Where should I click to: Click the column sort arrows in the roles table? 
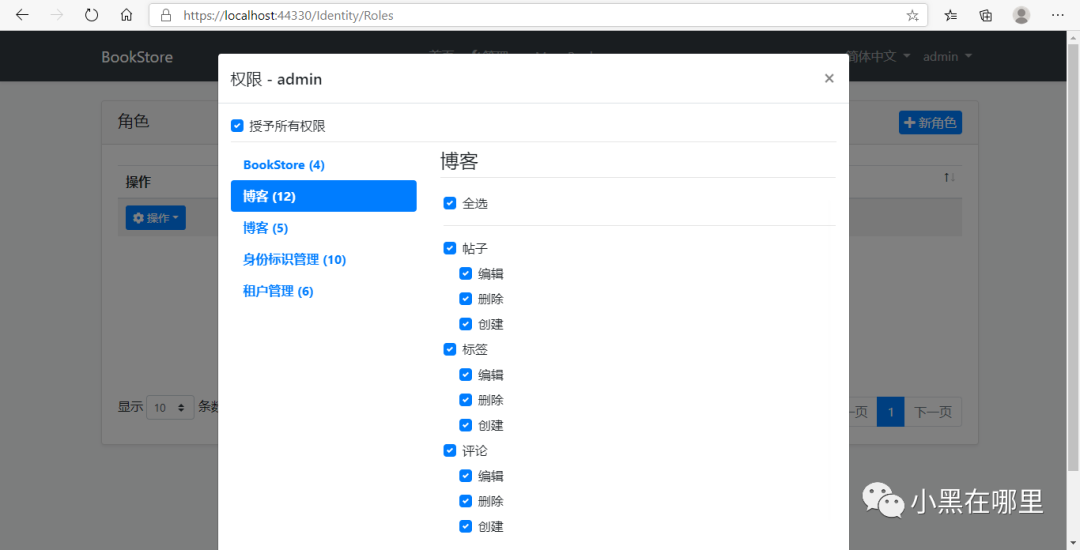click(950, 178)
